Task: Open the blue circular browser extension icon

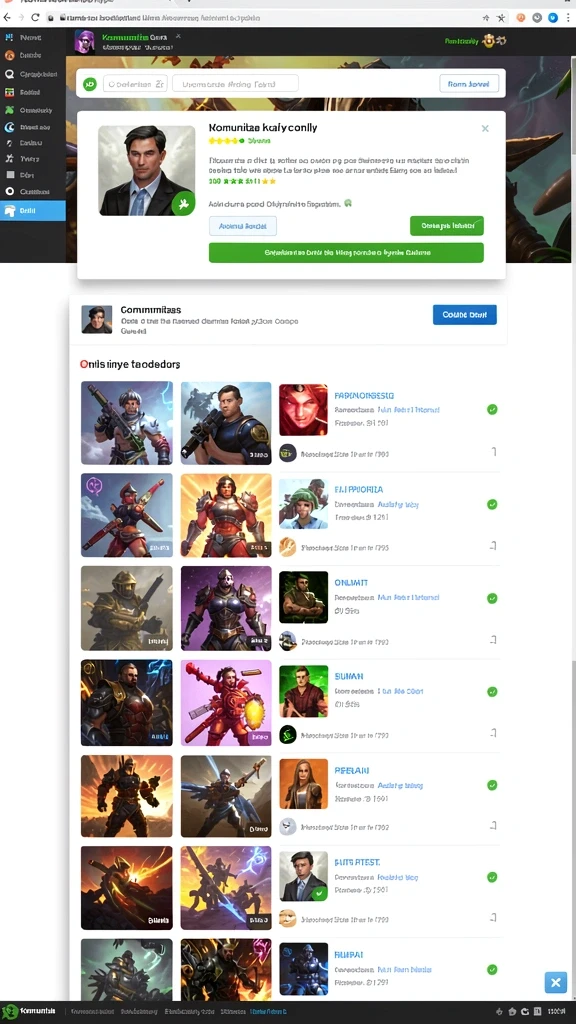Action: pos(553,18)
